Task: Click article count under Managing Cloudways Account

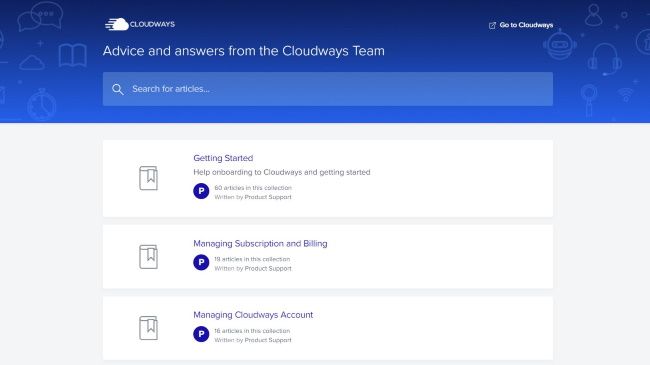Action: (252, 331)
